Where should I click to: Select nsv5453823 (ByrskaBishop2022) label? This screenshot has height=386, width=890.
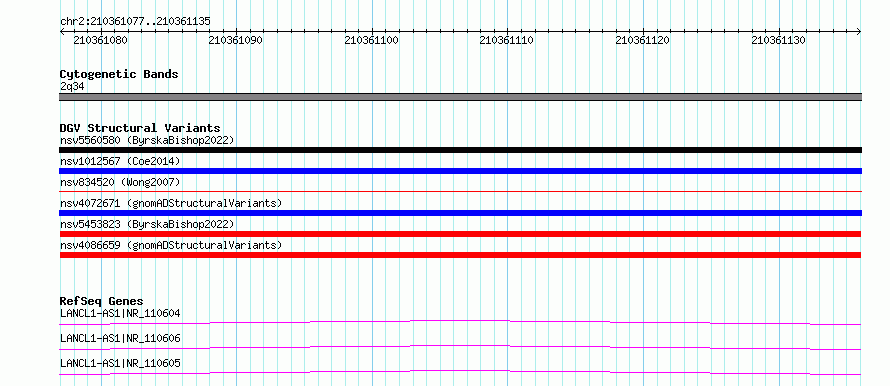coord(147,224)
